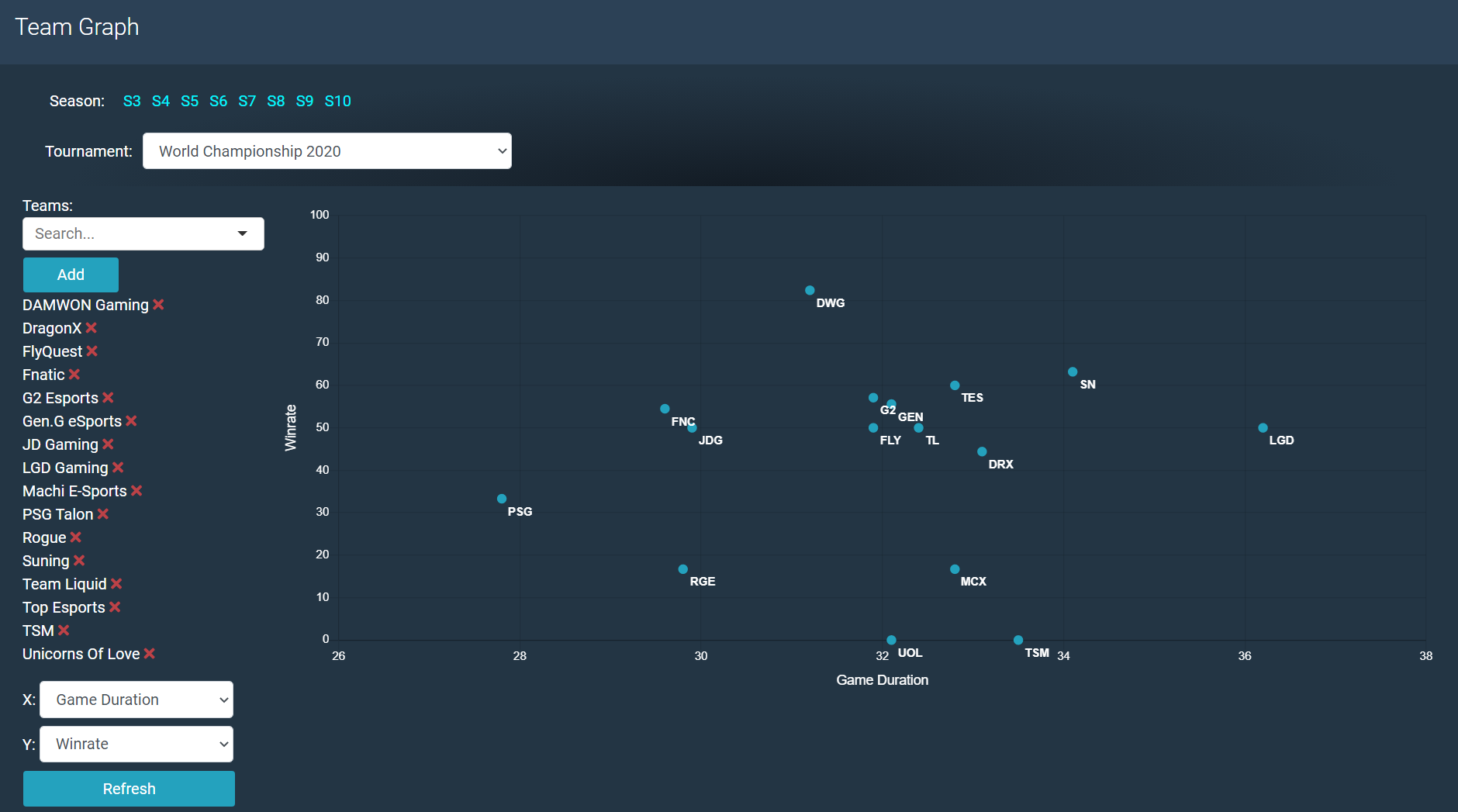Select season S4

click(x=161, y=101)
